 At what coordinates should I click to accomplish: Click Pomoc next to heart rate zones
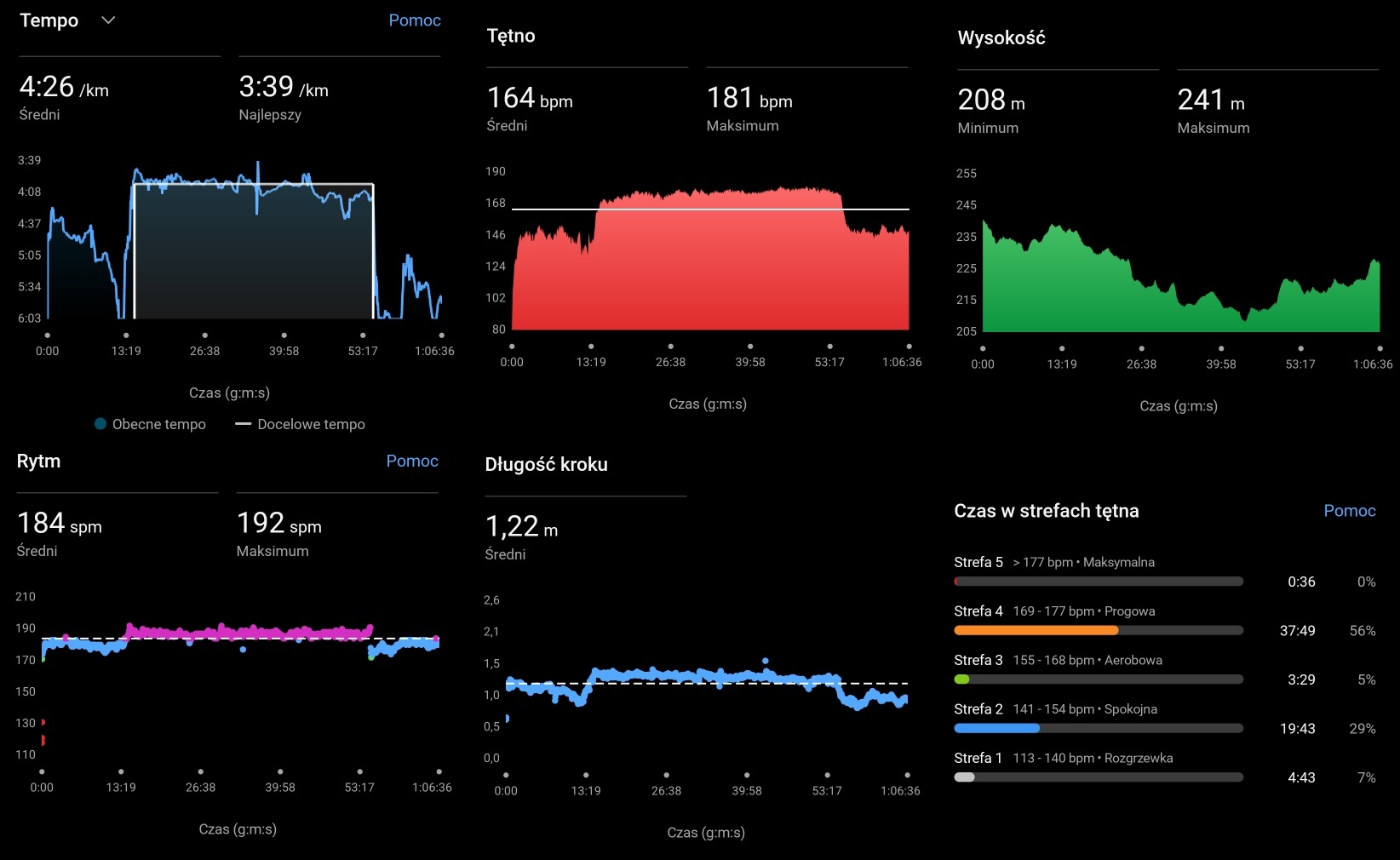click(x=1349, y=511)
